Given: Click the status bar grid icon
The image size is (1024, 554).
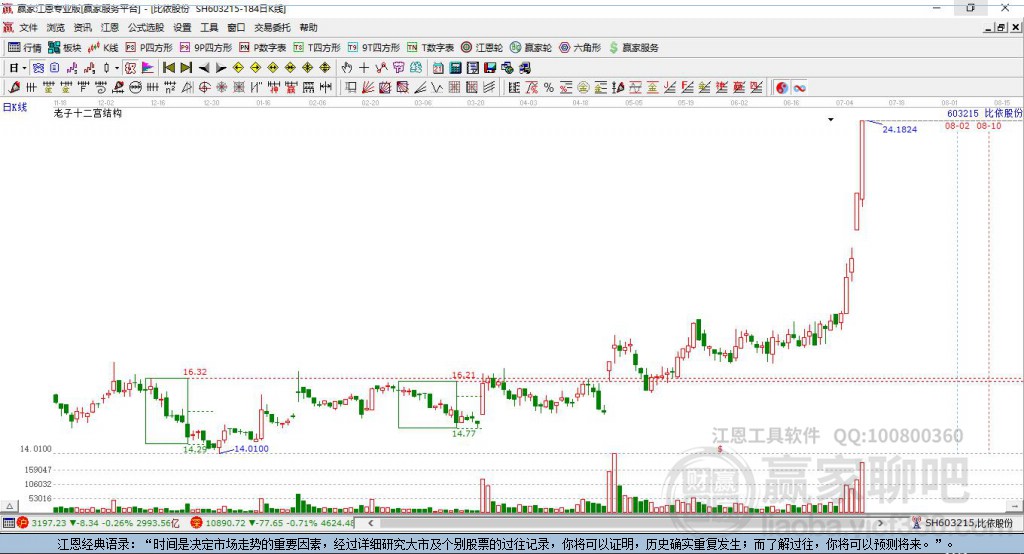Looking at the screenshot, I should click(8, 523).
